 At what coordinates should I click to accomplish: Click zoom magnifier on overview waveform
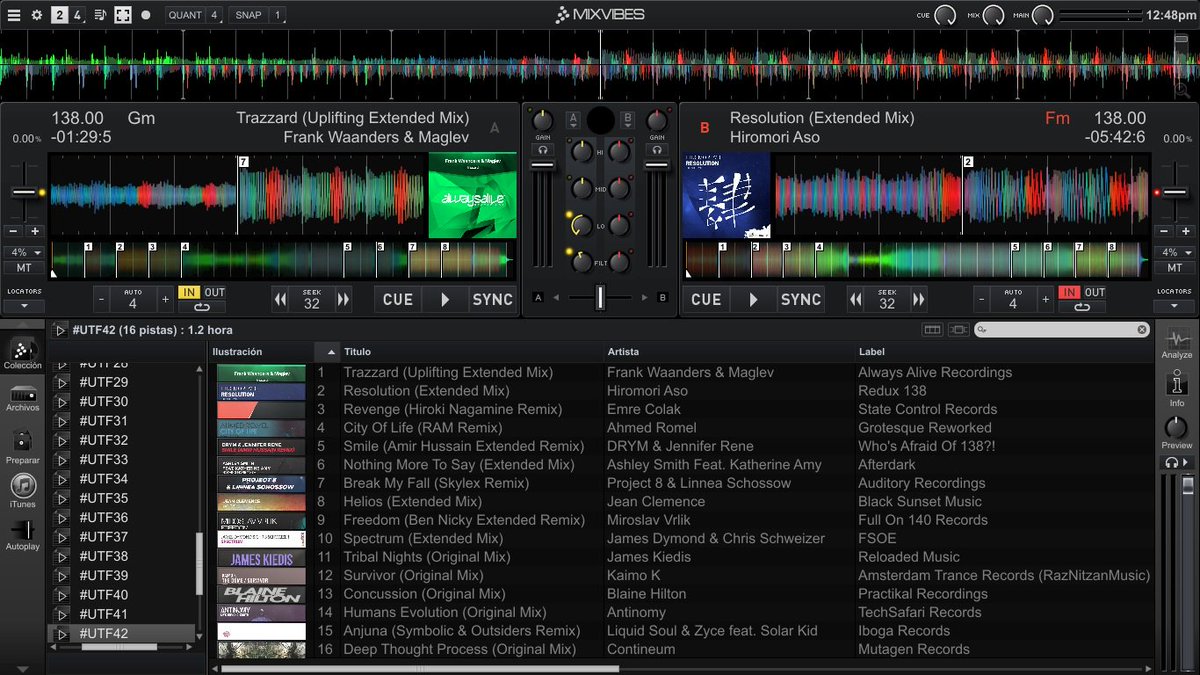pyautogui.click(x=1183, y=90)
